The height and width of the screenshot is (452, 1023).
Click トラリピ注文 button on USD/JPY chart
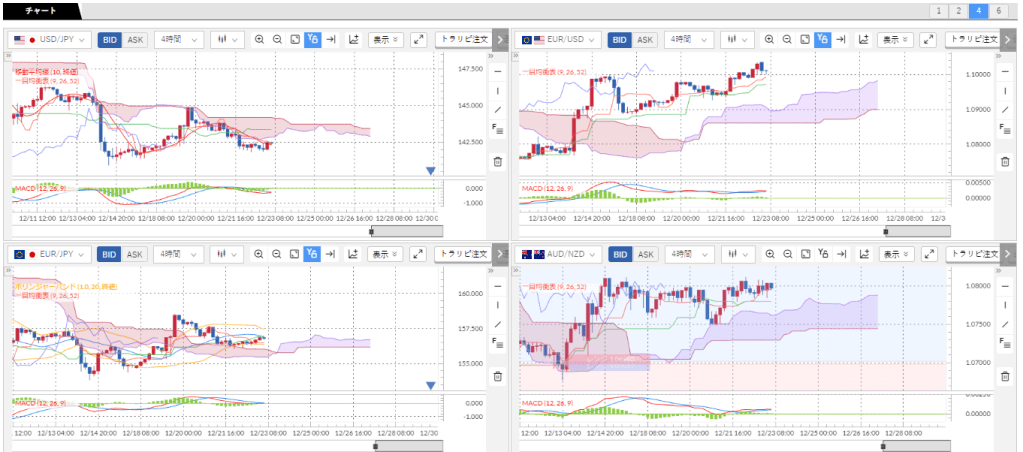(x=462, y=40)
